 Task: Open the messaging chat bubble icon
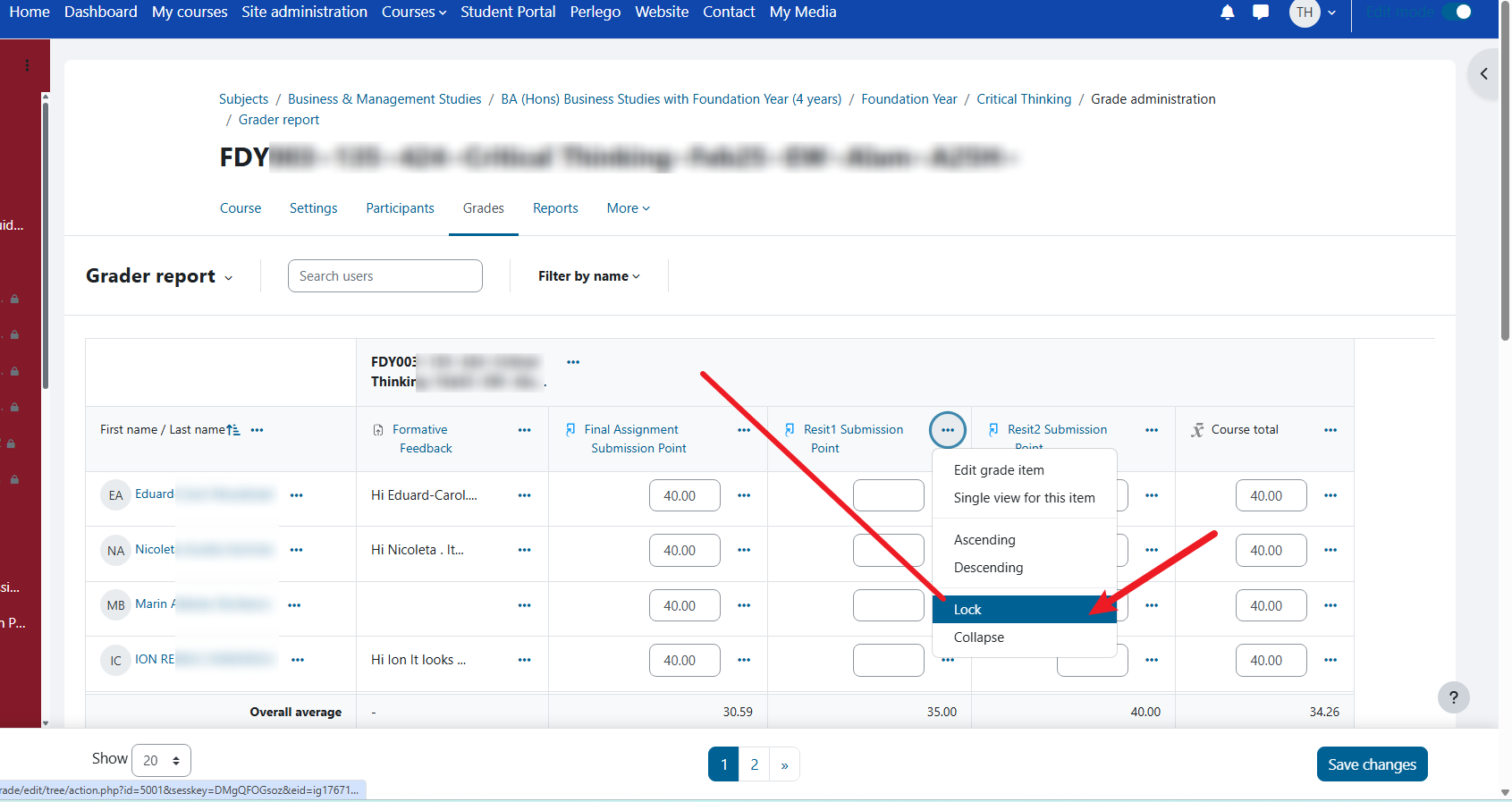pyautogui.click(x=1261, y=13)
